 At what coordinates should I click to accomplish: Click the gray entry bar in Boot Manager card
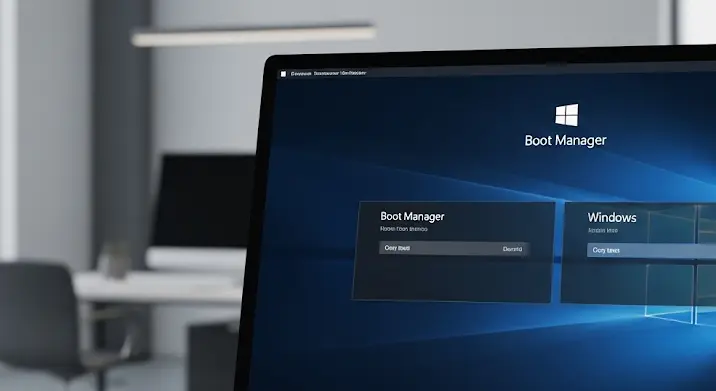point(454,248)
